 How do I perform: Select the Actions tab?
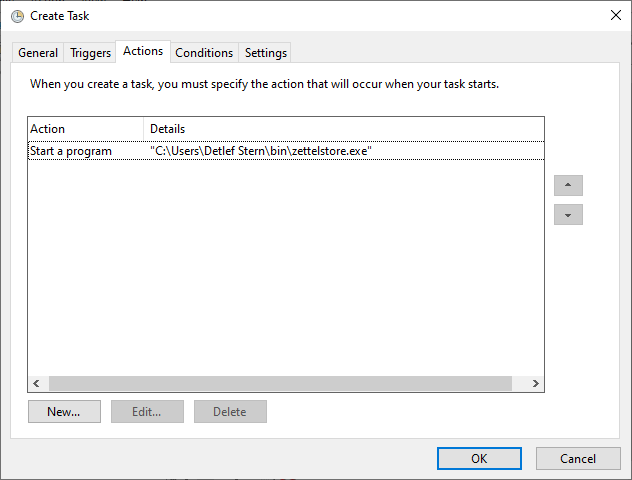(x=143, y=51)
